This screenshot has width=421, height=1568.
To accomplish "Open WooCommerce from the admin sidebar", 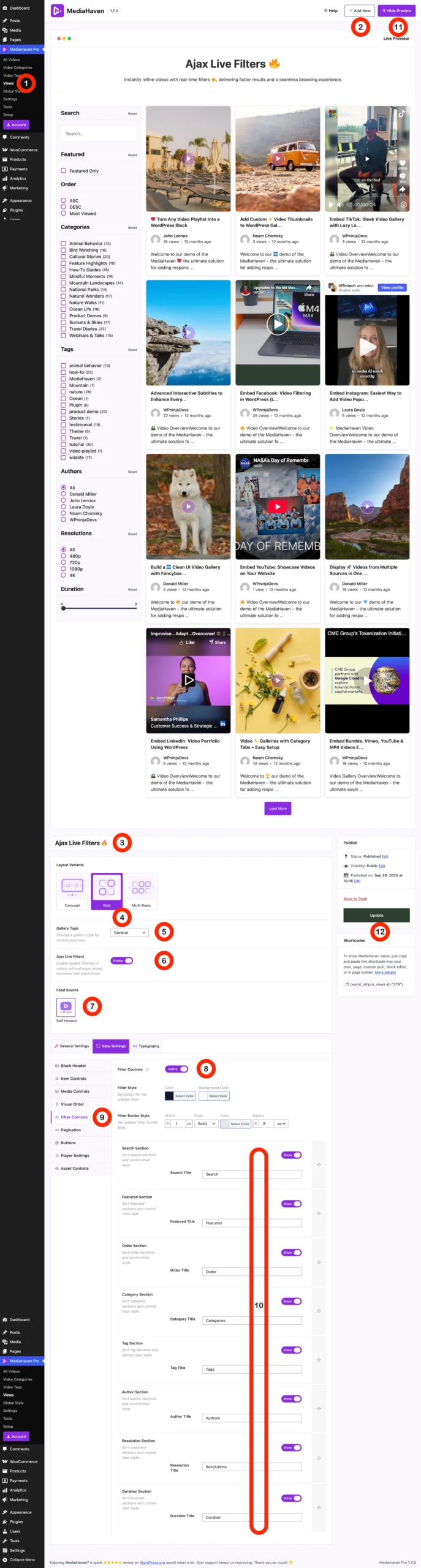I will coord(22,149).
